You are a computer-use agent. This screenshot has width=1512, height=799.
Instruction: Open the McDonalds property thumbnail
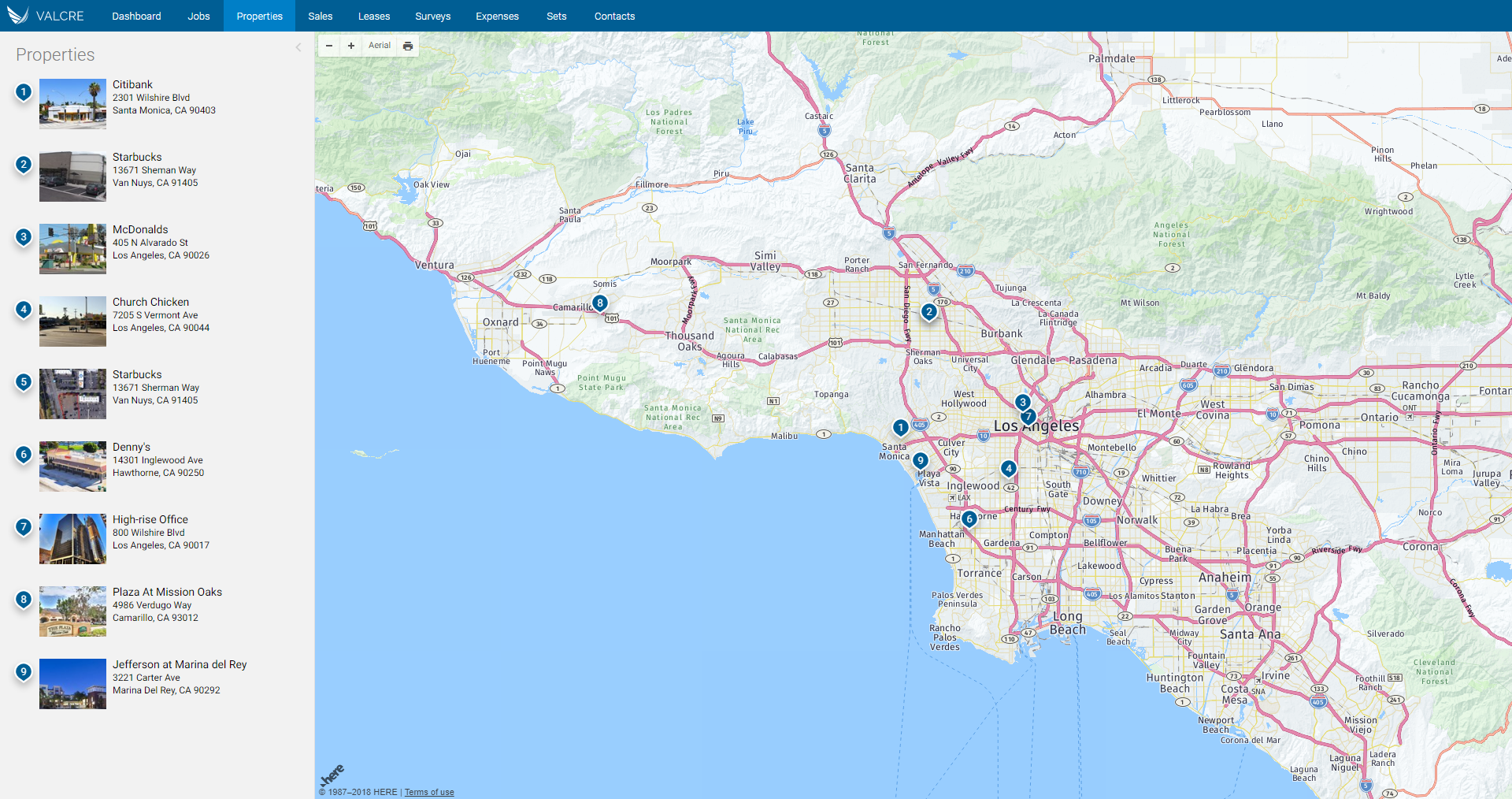tap(72, 249)
